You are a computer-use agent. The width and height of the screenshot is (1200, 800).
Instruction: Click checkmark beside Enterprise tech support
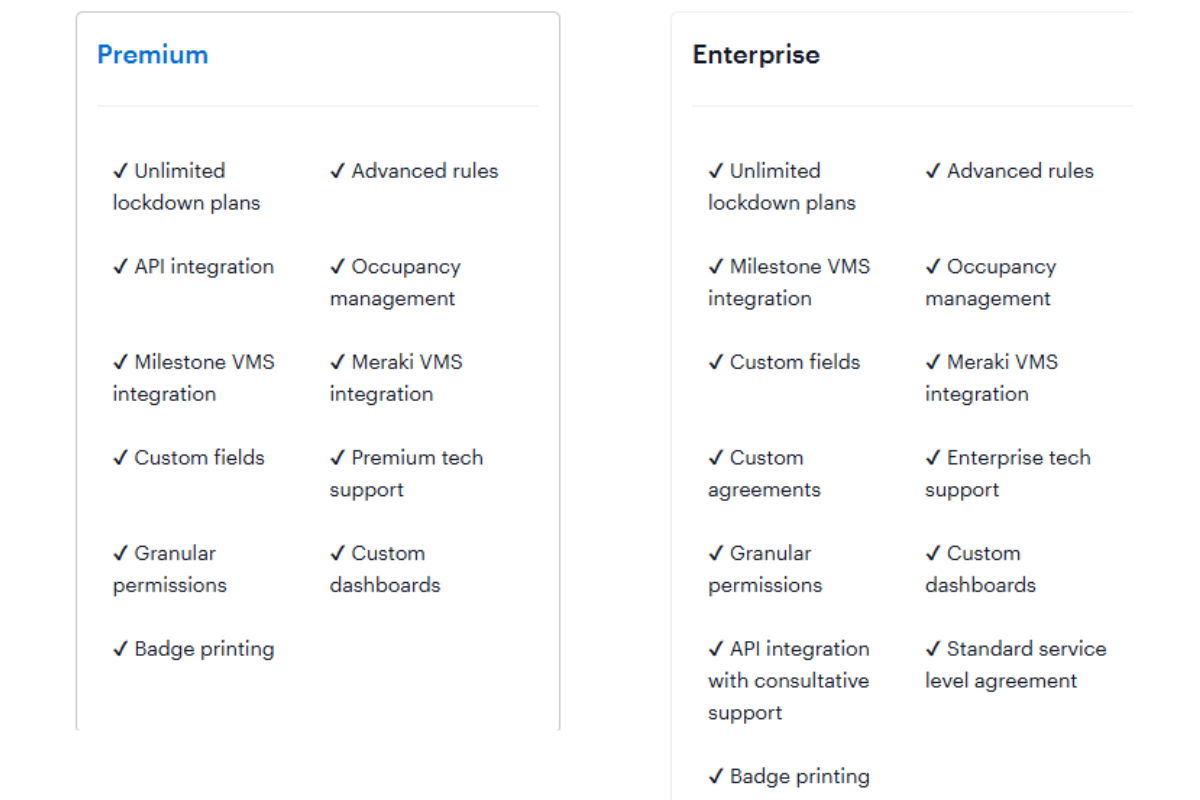[x=933, y=458]
